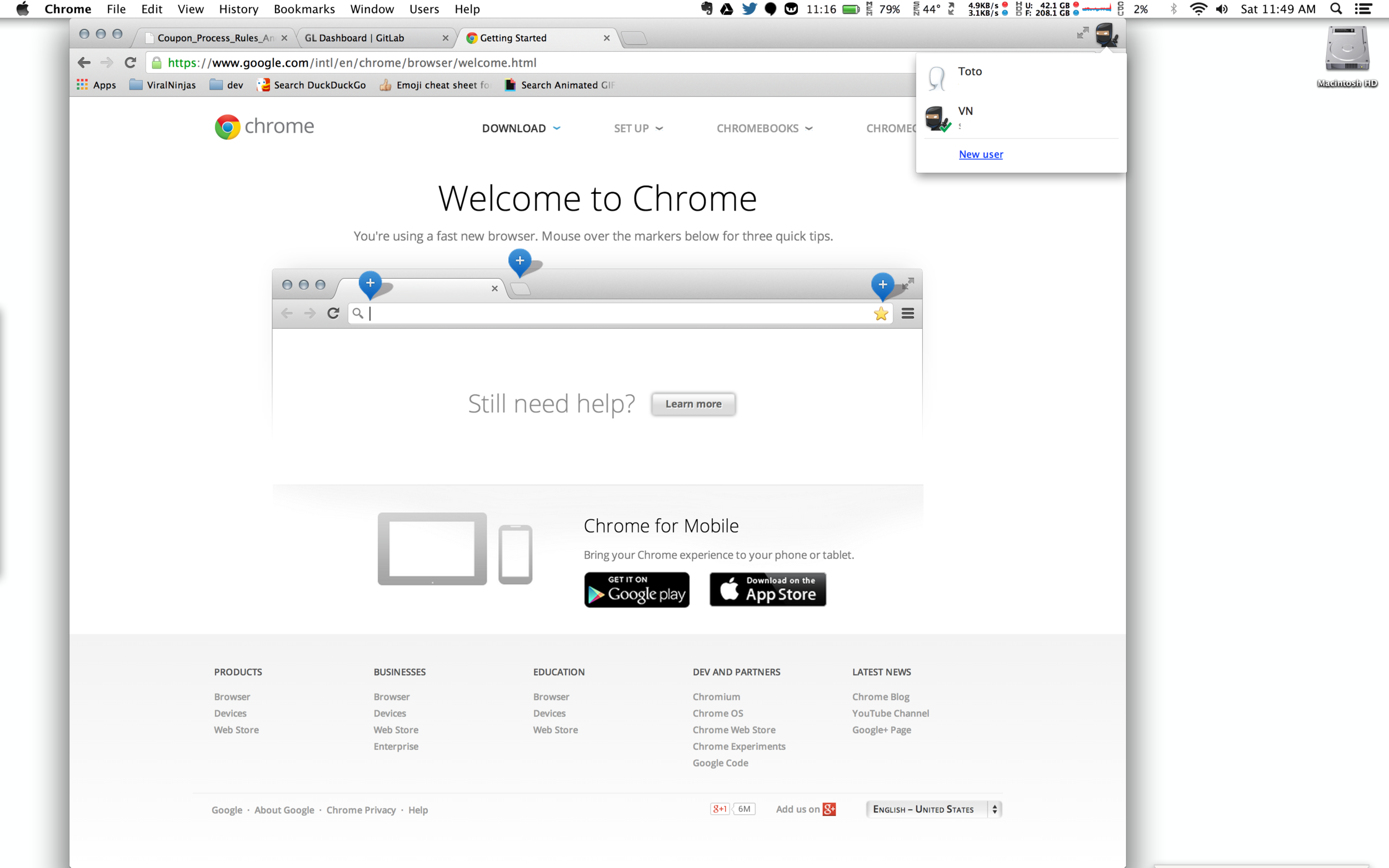Expand the DOWNLOAD menu
The image size is (1389, 868).
(521, 129)
